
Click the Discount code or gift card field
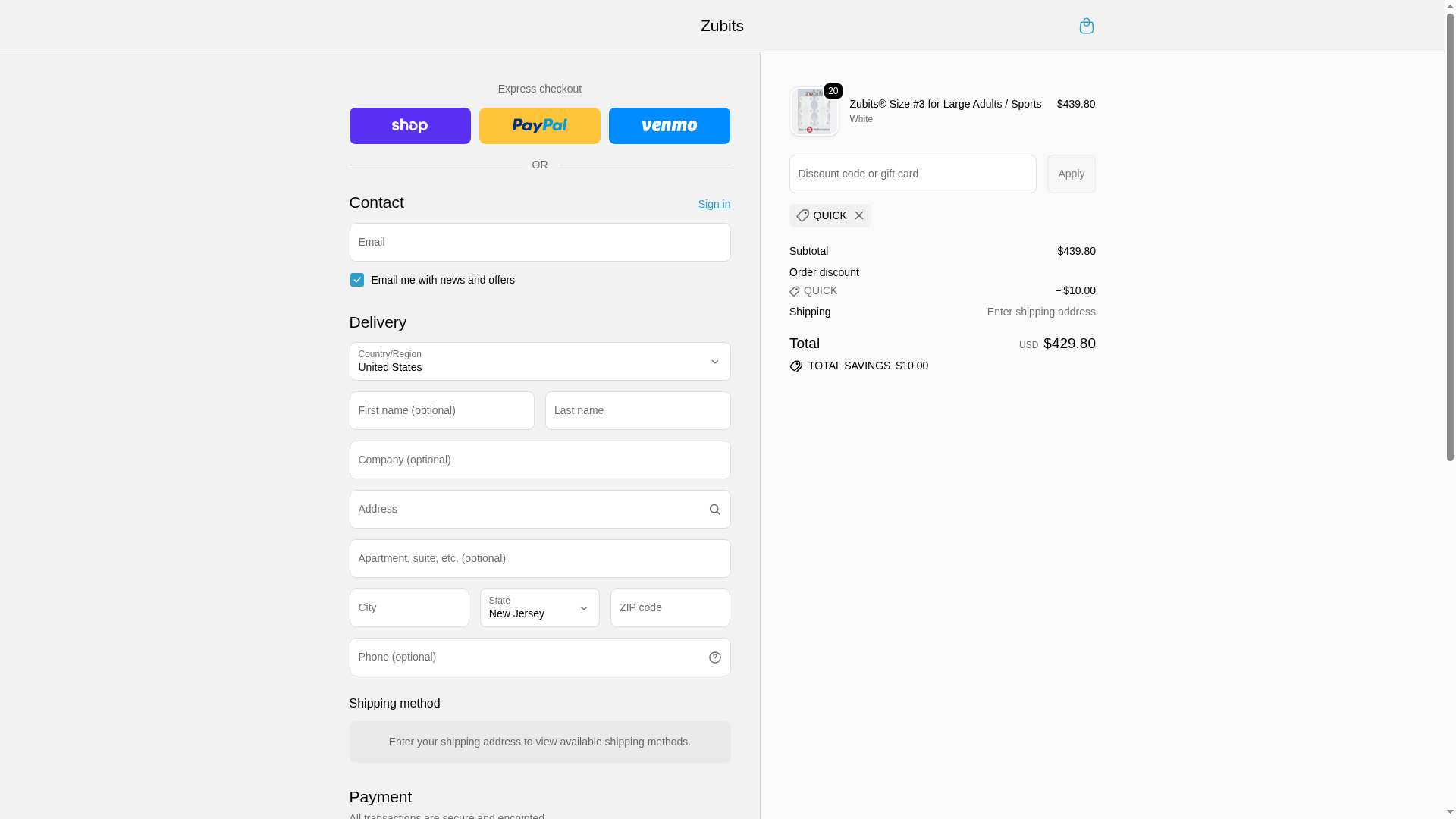[912, 174]
